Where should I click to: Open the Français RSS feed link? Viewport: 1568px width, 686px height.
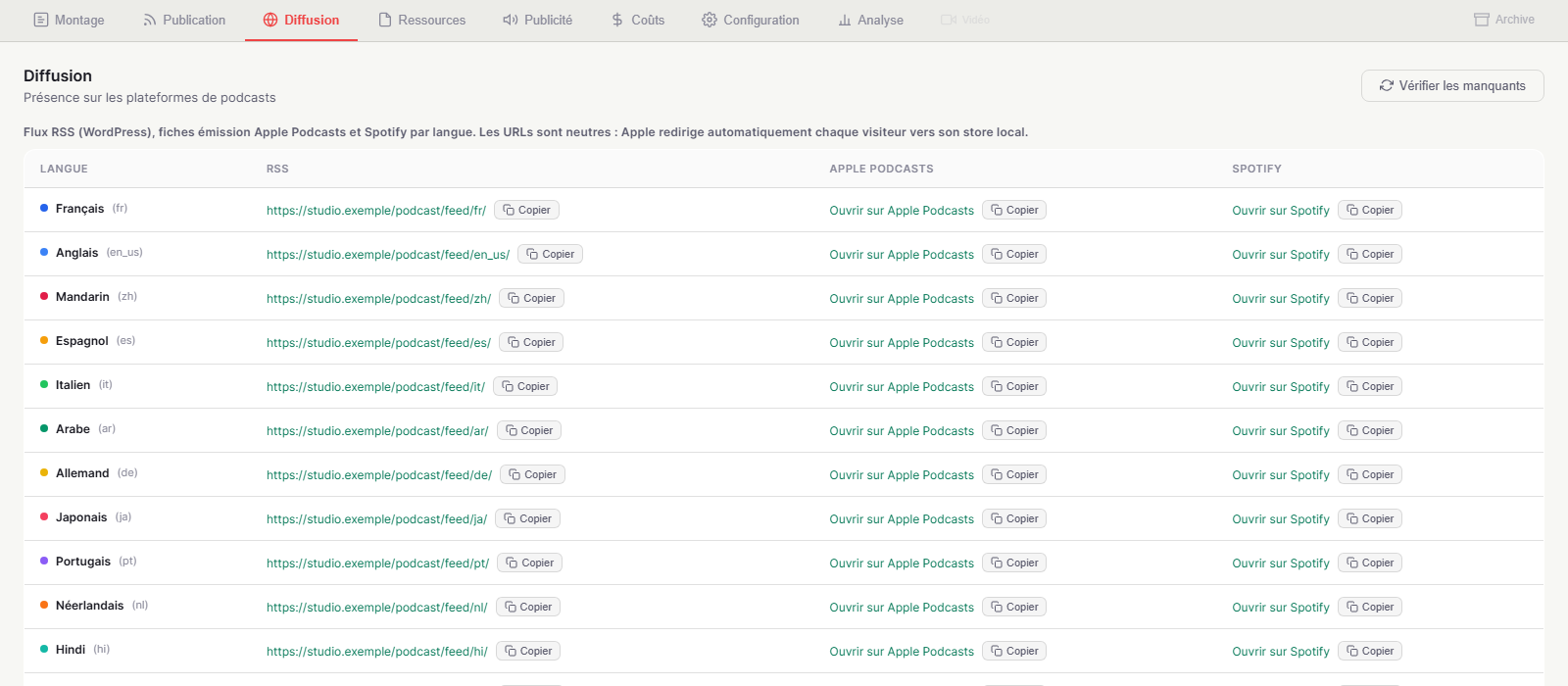tap(376, 211)
